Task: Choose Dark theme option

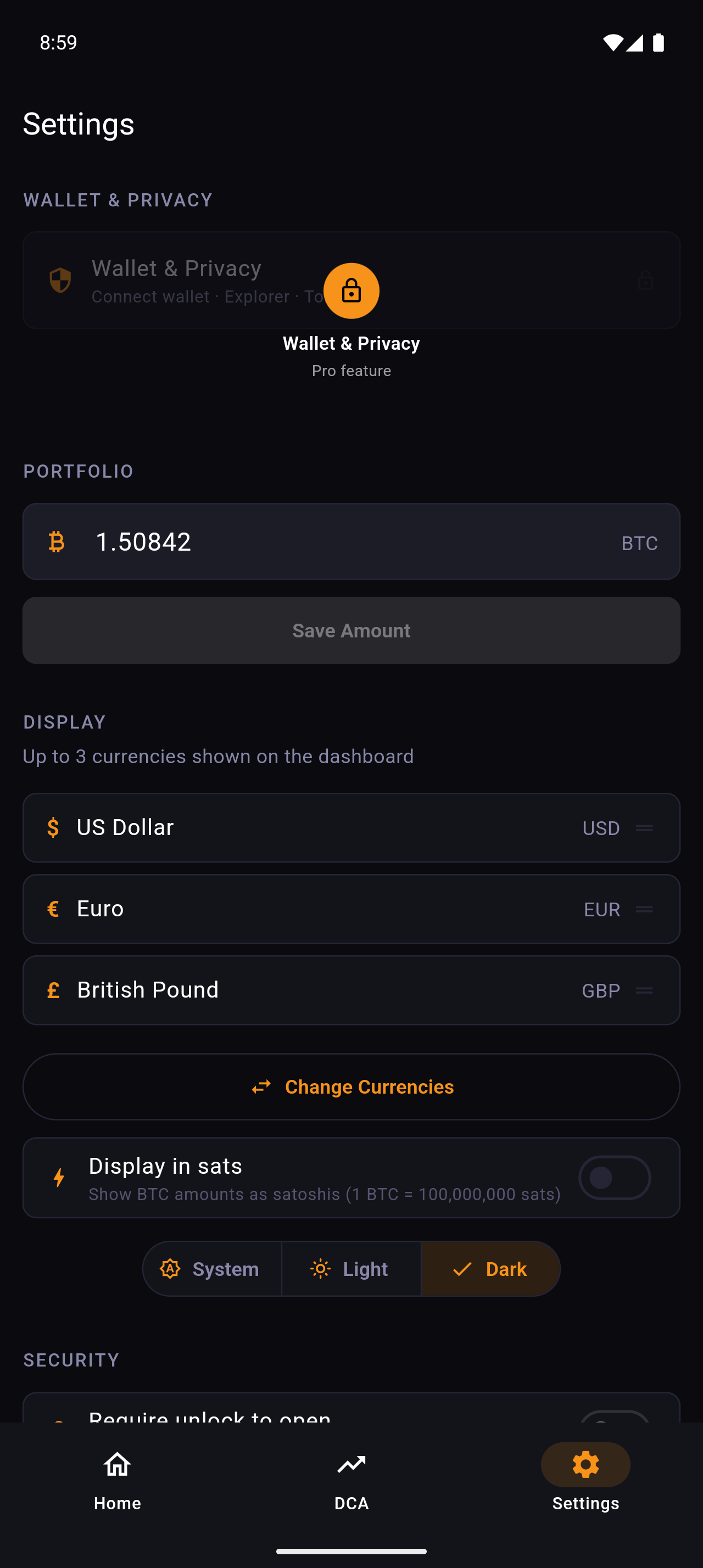Action: (x=490, y=1269)
